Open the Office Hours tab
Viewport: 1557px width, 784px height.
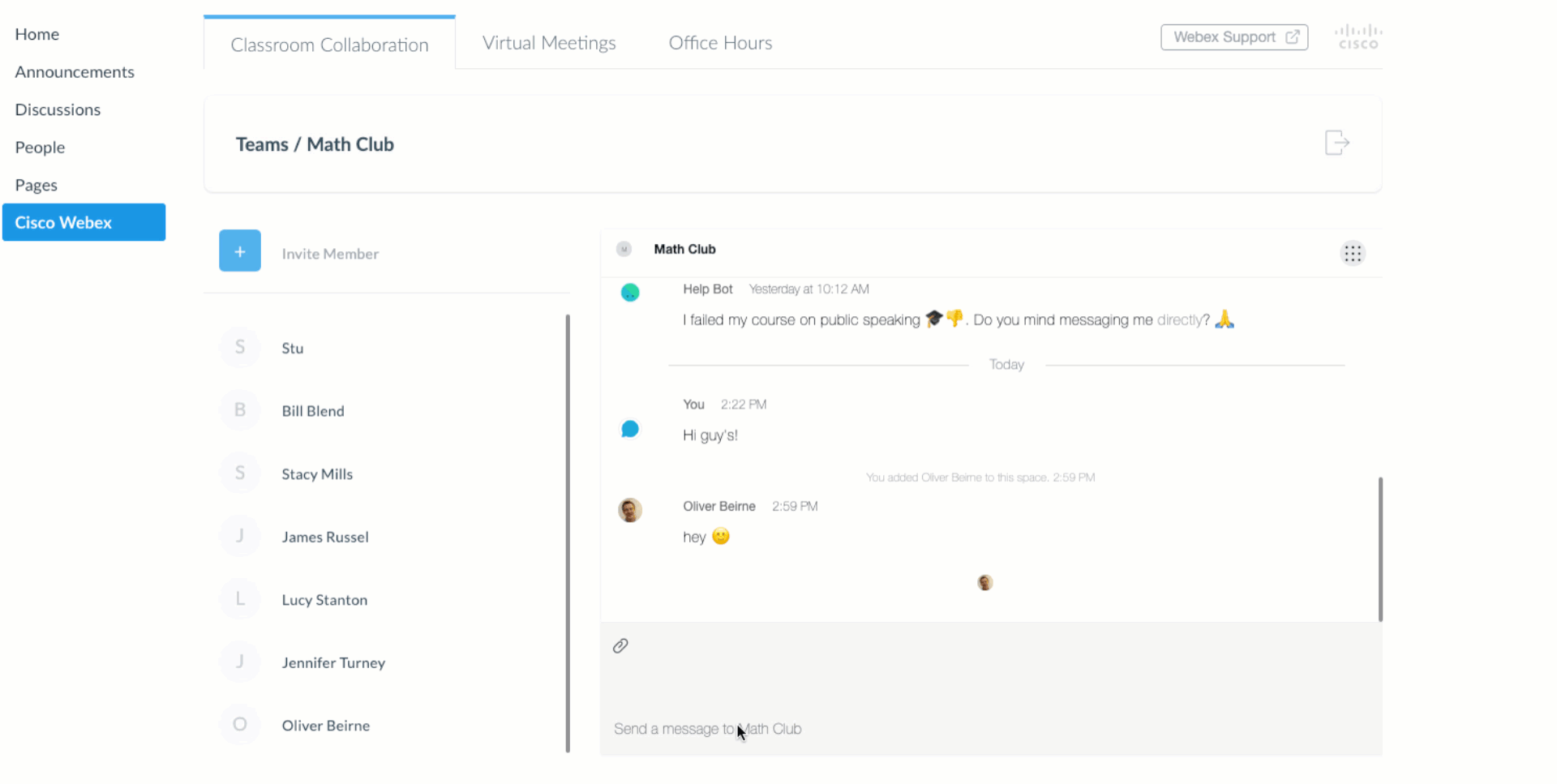720,43
